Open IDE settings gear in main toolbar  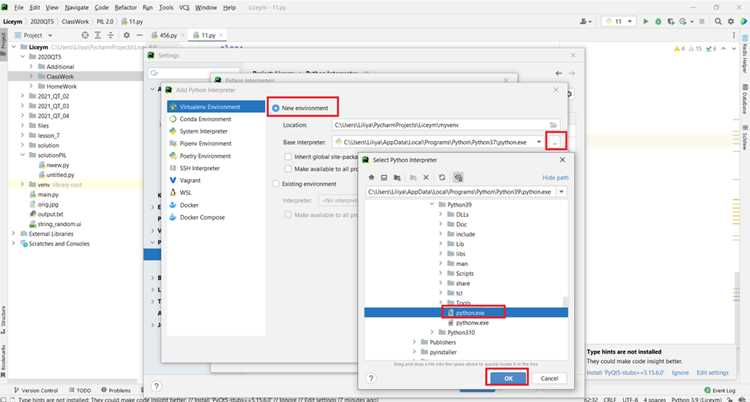coord(730,22)
